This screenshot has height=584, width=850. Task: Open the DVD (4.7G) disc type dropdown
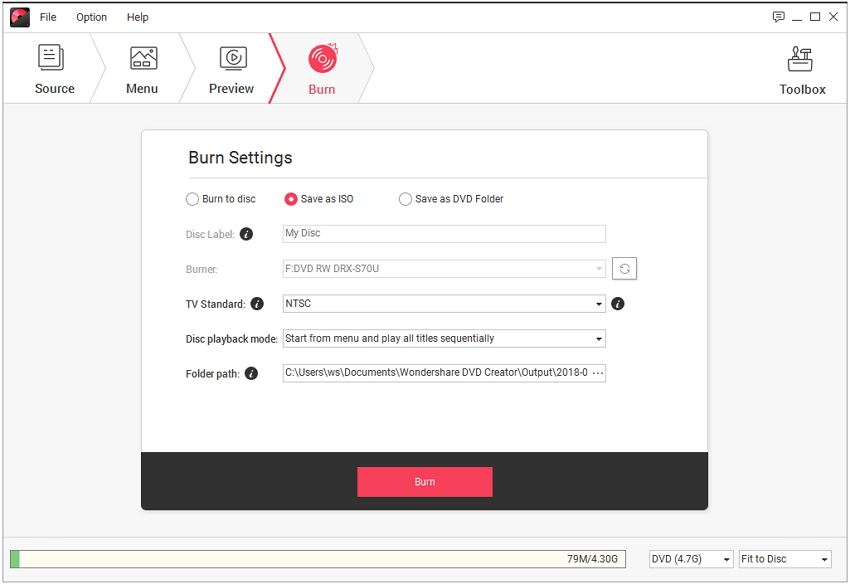pyautogui.click(x=690, y=559)
